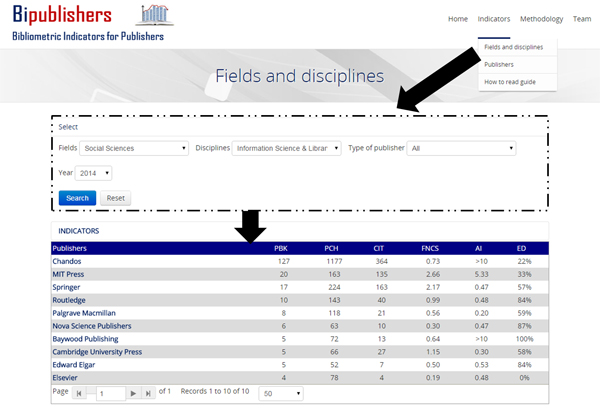Open the MIT Press publisher link
This screenshot has height=414, width=600.
pyautogui.click(x=68, y=274)
